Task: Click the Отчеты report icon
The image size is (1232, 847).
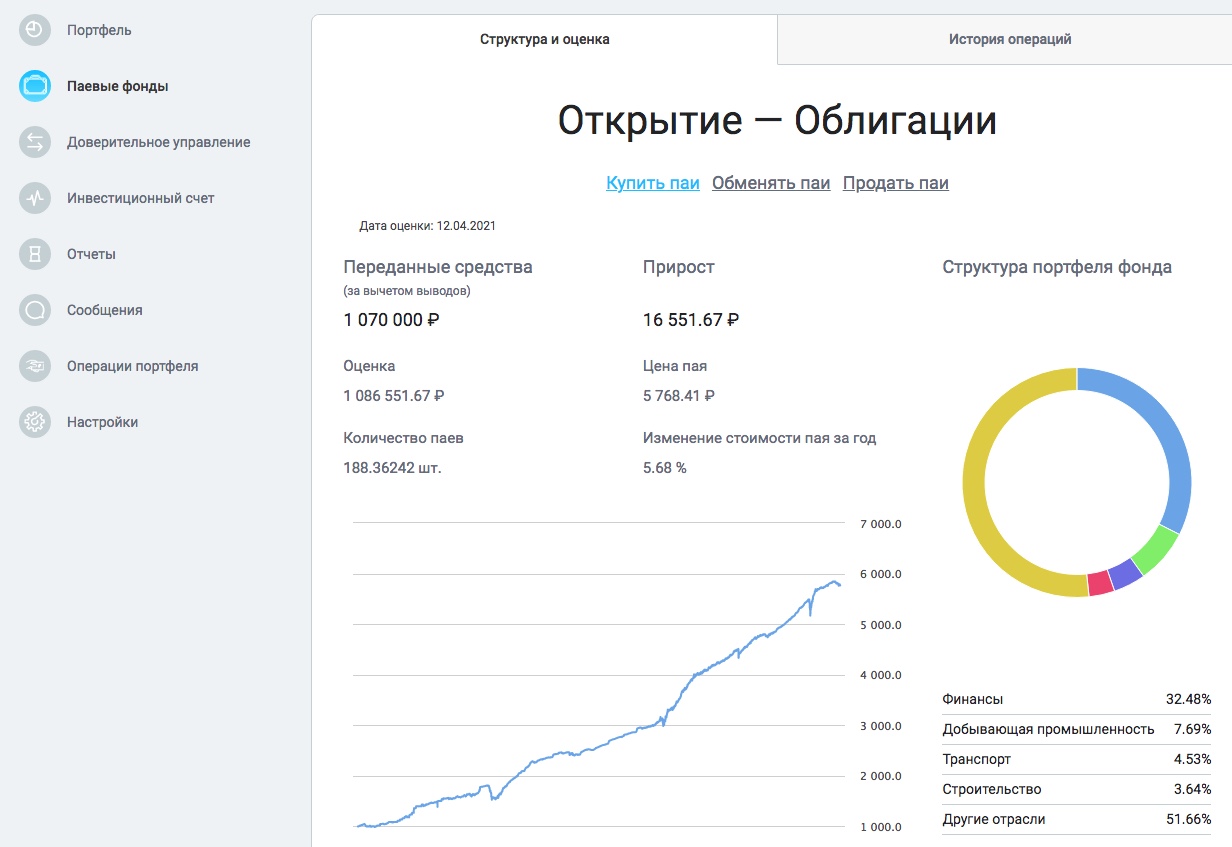Action: pos(35,254)
